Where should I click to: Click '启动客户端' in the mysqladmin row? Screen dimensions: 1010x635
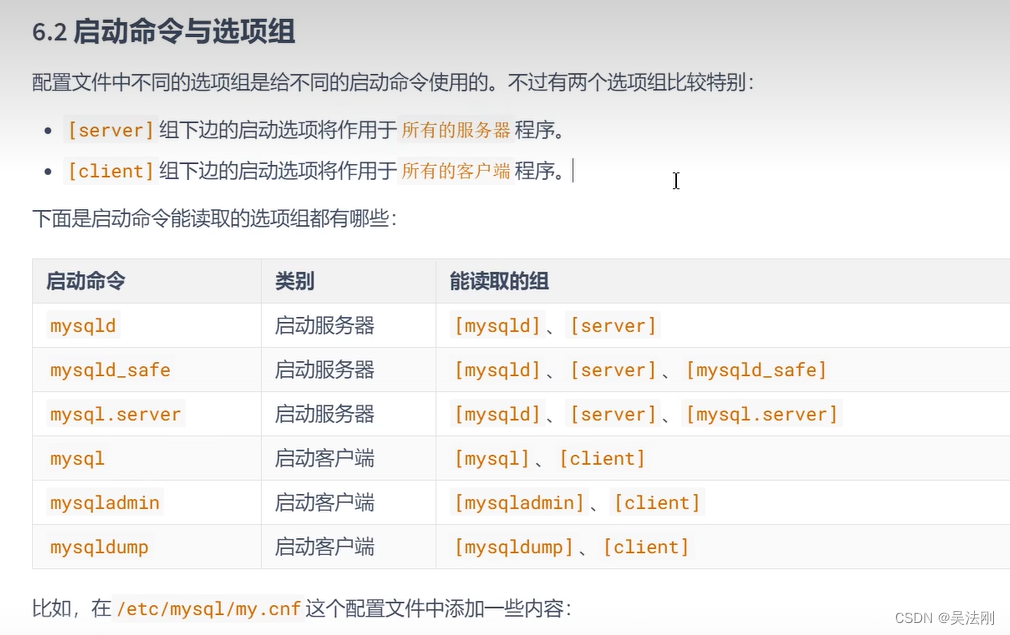coord(325,503)
